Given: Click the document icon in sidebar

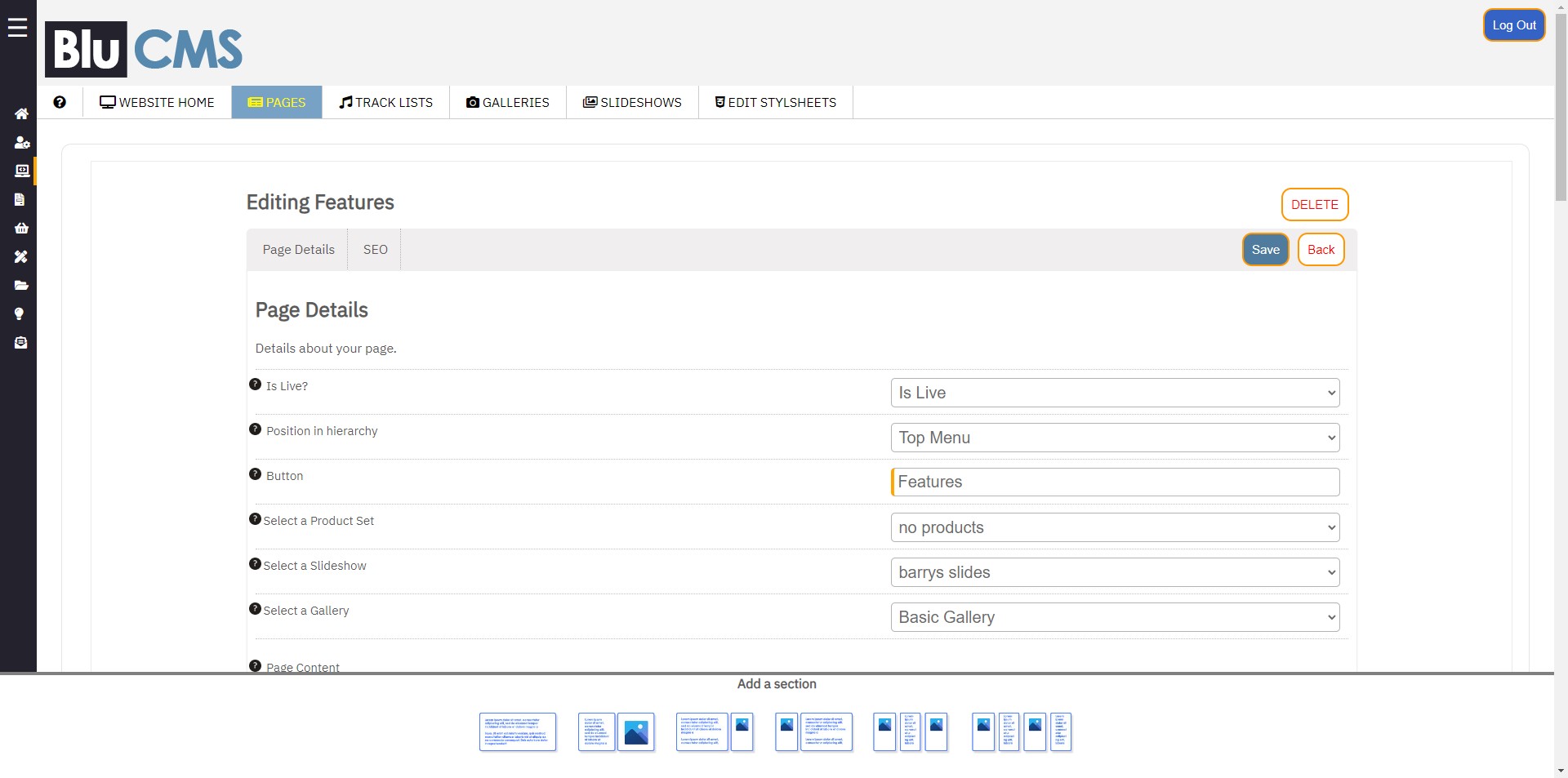Looking at the screenshot, I should (x=20, y=199).
